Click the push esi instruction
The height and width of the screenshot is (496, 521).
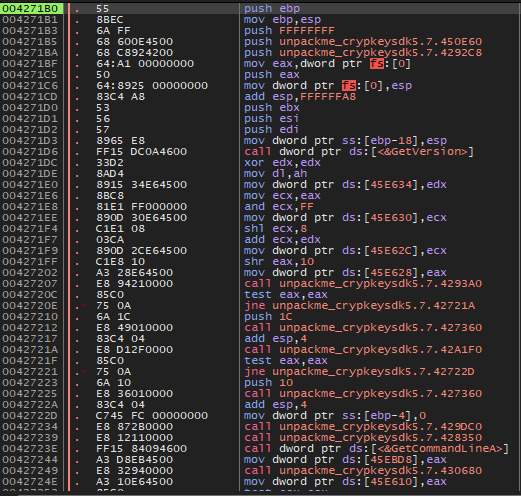pyautogui.click(x=272, y=118)
